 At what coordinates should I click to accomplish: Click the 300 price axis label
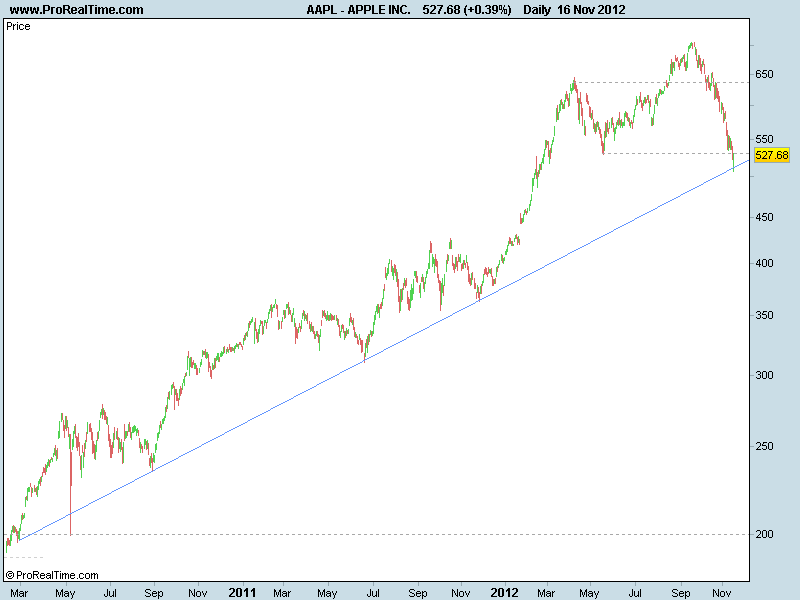click(764, 375)
